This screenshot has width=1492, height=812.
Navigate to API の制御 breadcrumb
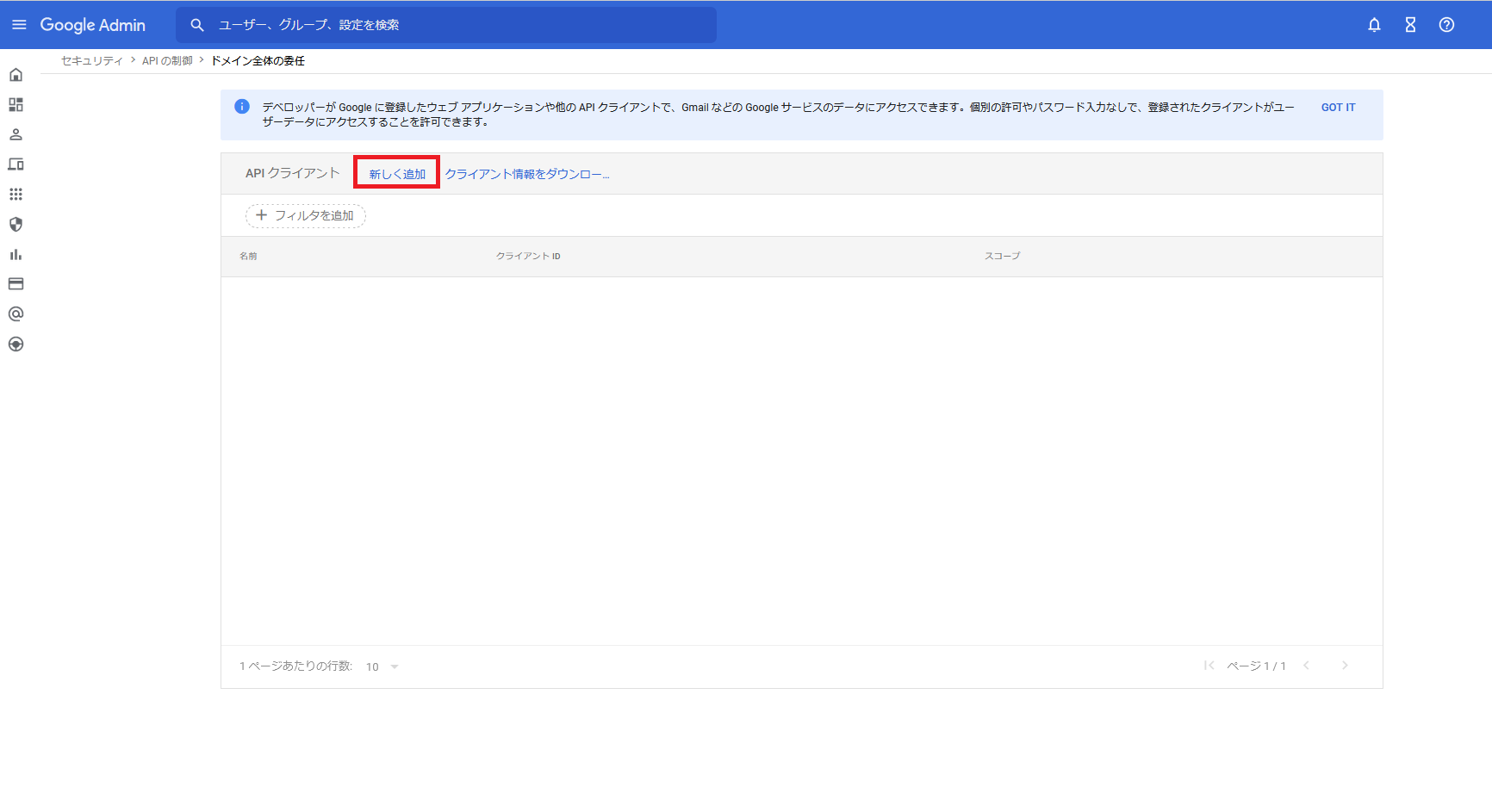(x=167, y=61)
